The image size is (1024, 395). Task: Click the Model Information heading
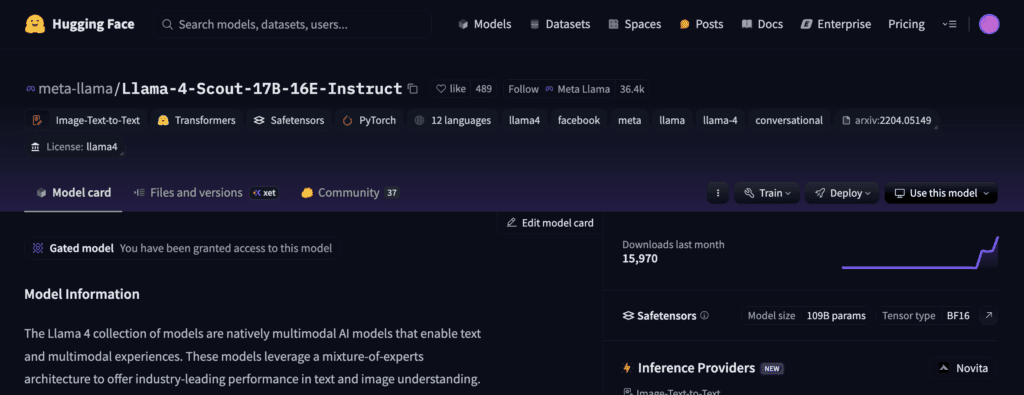pos(82,294)
